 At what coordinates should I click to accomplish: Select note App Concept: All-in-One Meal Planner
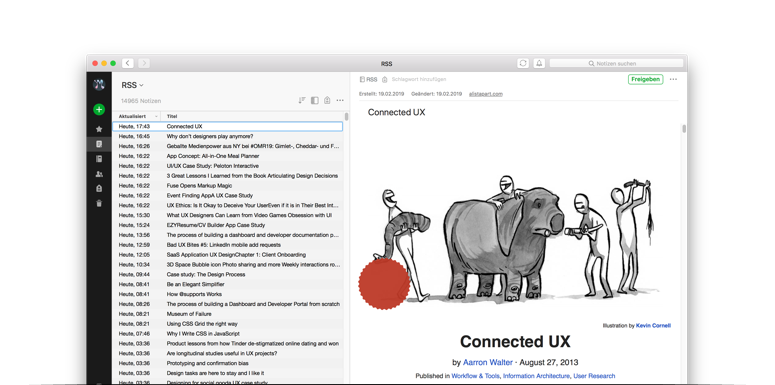pos(227,156)
